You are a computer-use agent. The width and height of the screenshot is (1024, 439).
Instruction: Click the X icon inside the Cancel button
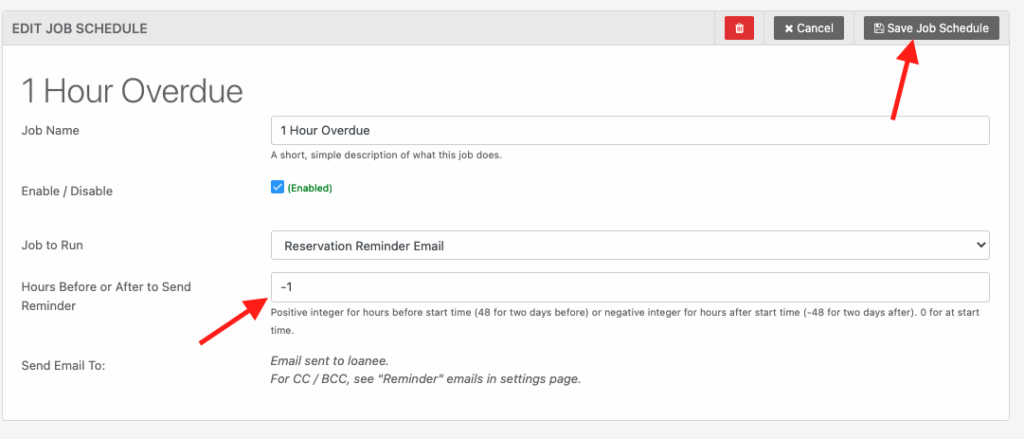point(789,29)
